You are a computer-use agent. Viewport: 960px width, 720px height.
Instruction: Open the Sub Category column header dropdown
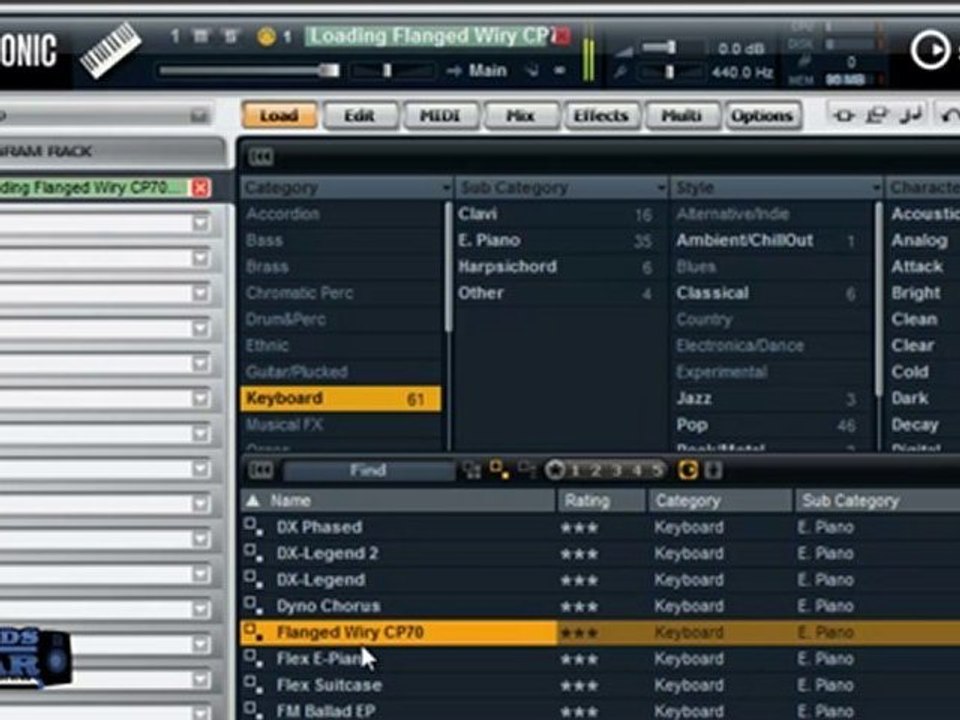(661, 188)
